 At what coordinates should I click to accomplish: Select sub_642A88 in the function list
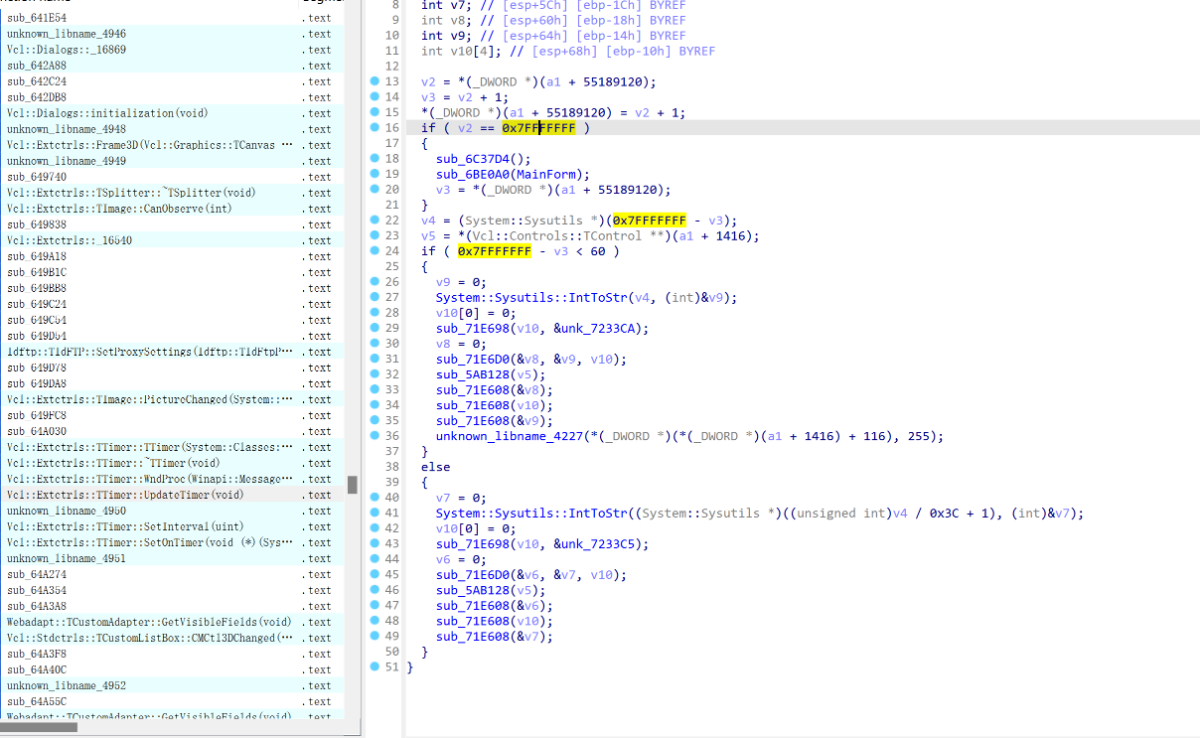point(172,66)
